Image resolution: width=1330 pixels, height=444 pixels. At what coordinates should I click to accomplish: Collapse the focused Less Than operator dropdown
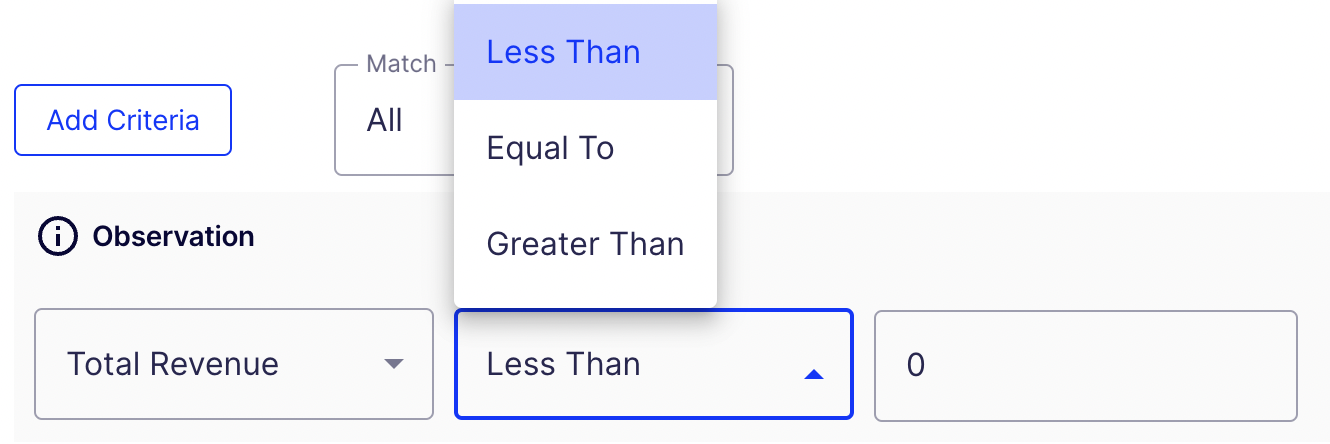654,364
